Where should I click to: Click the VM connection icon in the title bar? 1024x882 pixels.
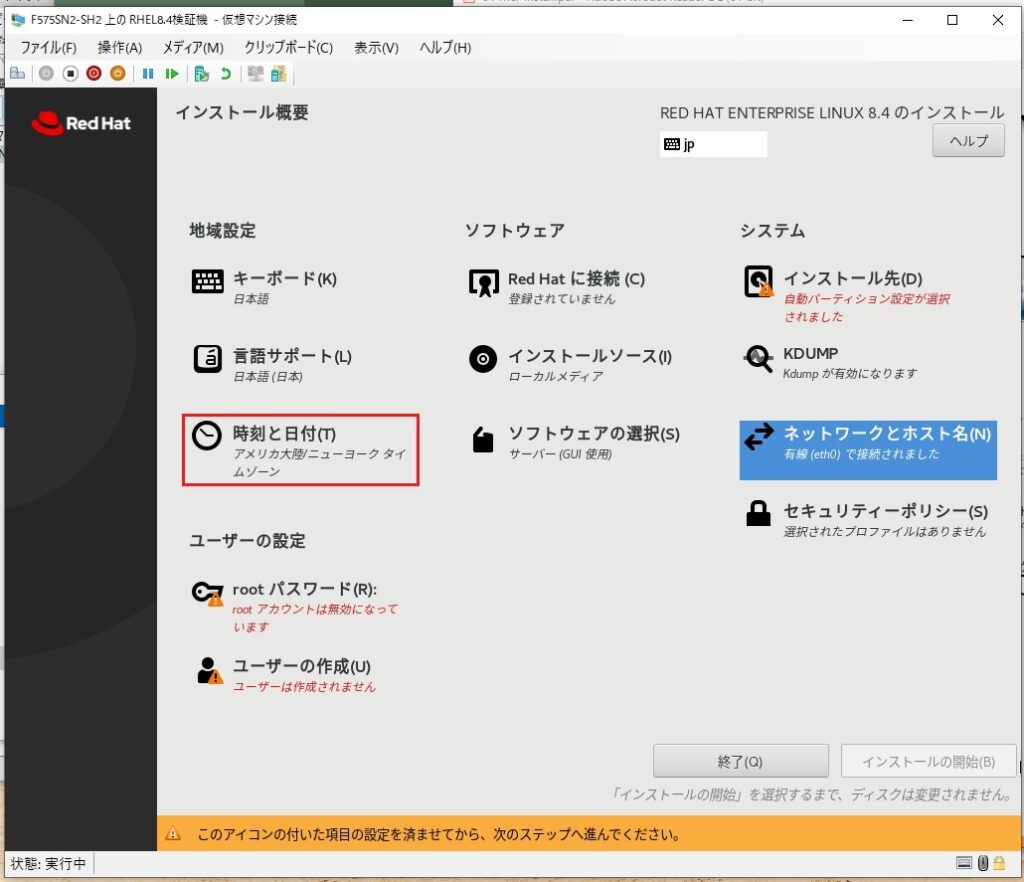pos(18,20)
